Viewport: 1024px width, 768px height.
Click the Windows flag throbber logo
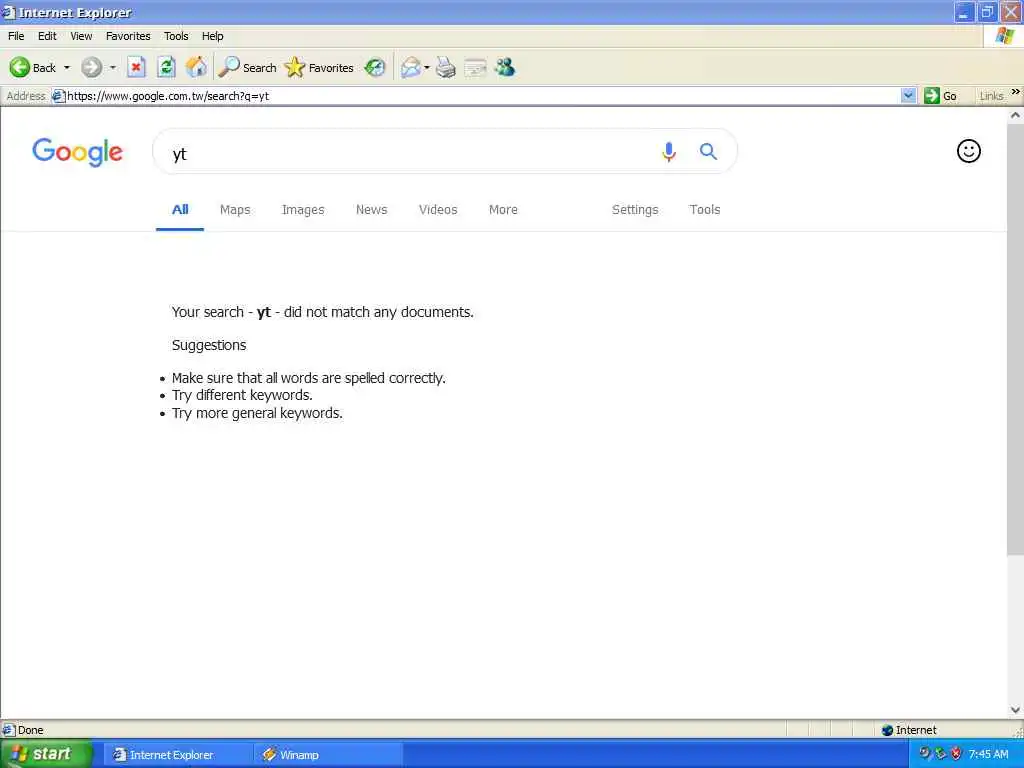[x=1004, y=35]
